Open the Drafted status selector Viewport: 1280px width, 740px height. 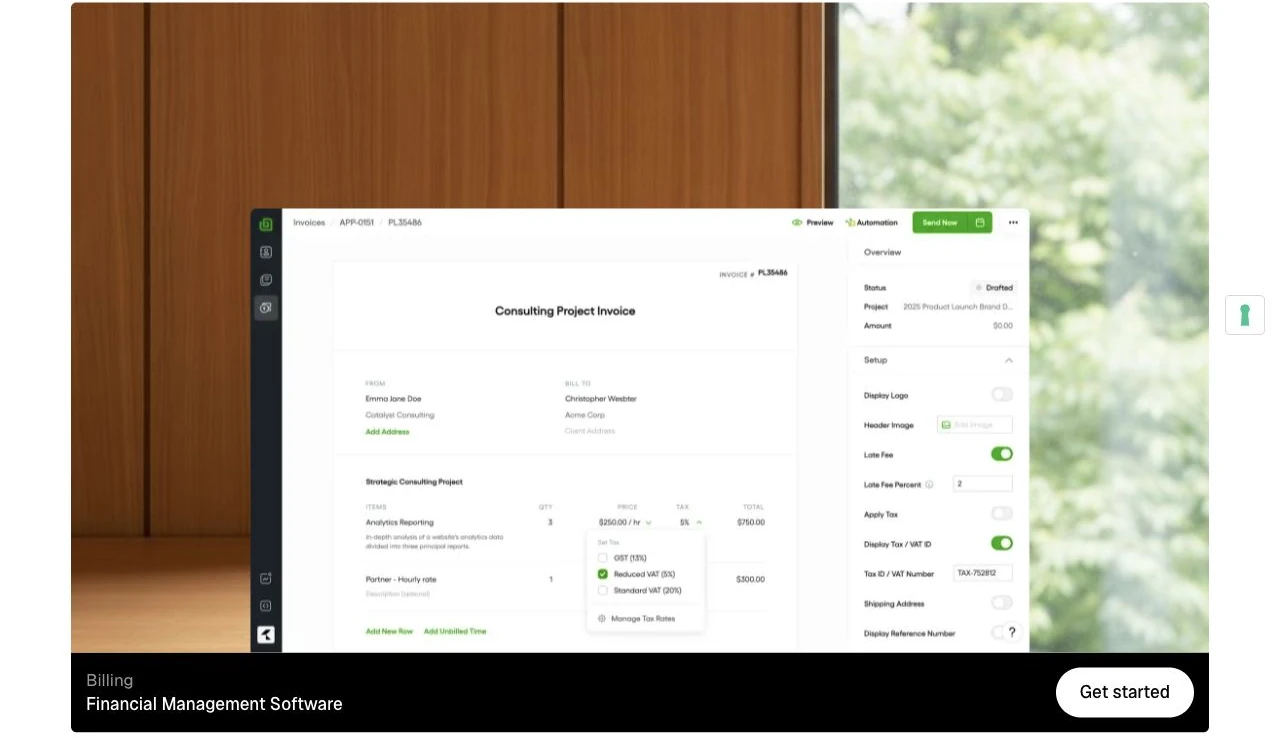click(x=994, y=287)
